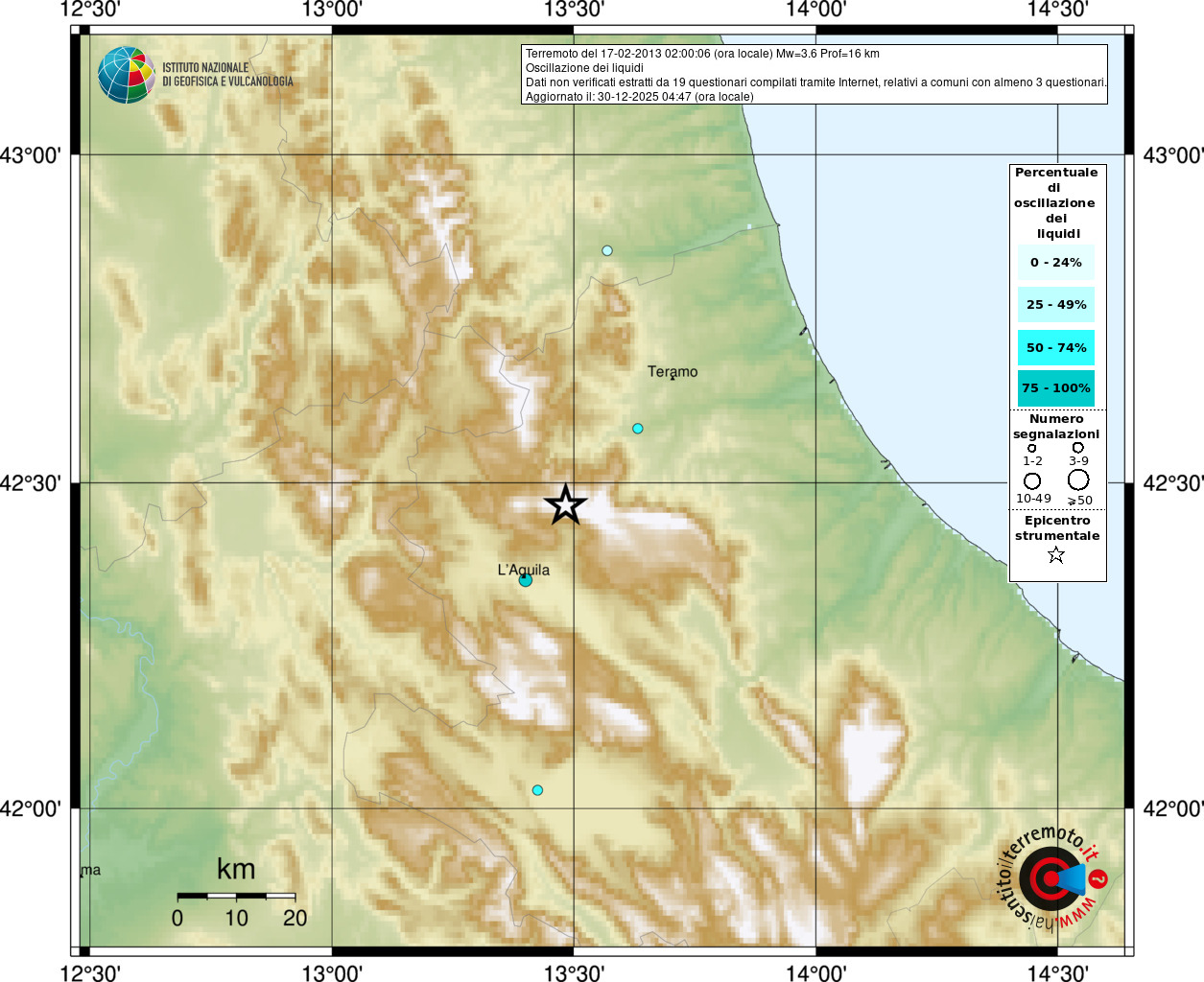Click the km scale bar
This screenshot has height=982, width=1204.
(x=236, y=896)
